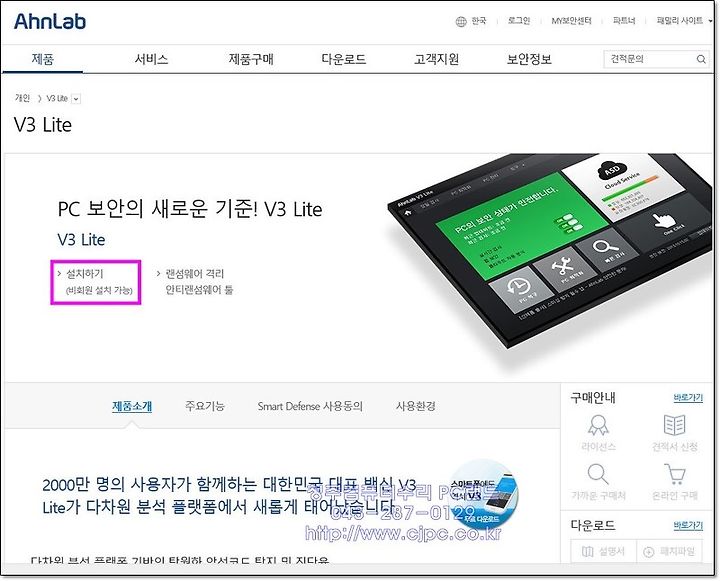Click 바로가기 next to 구매안내
Screen dimensions: 720x581
[x=688, y=398]
